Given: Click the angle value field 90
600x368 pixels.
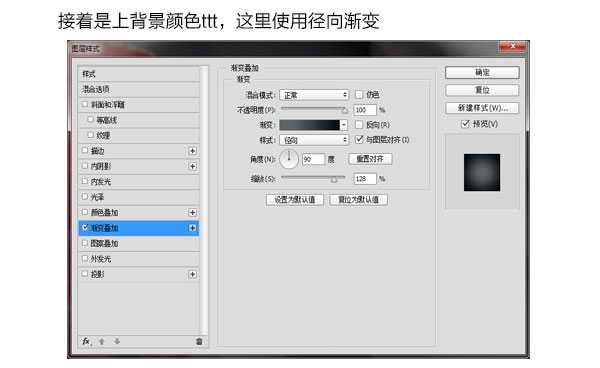Looking at the screenshot, I should [313, 159].
